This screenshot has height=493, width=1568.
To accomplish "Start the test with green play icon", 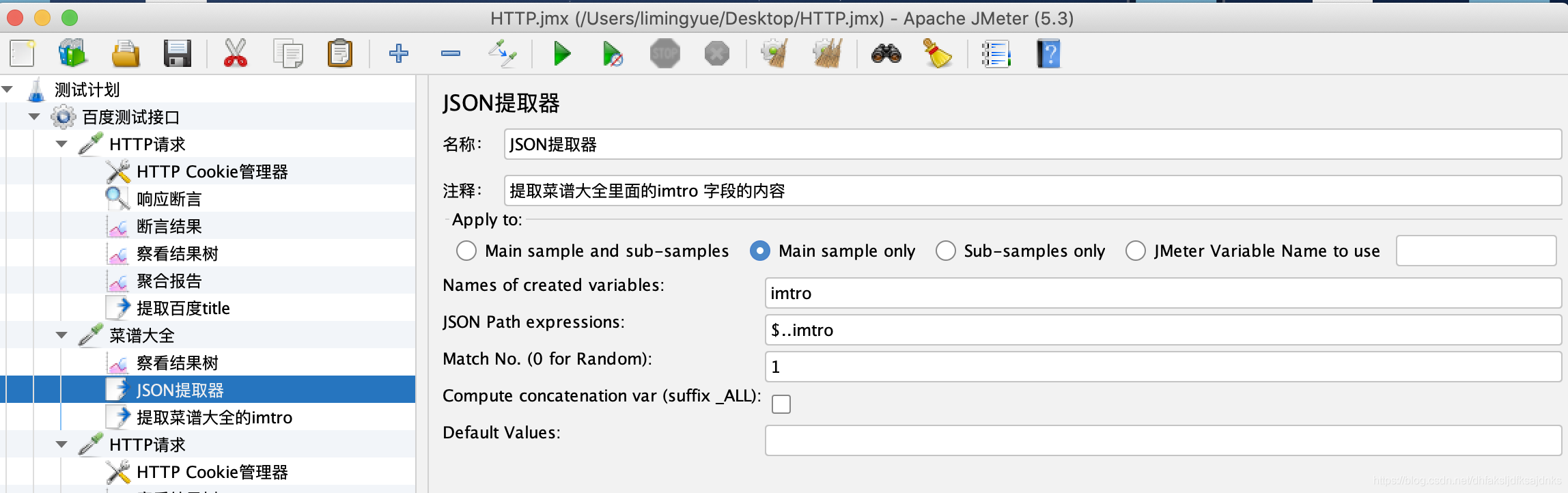I will (x=562, y=53).
